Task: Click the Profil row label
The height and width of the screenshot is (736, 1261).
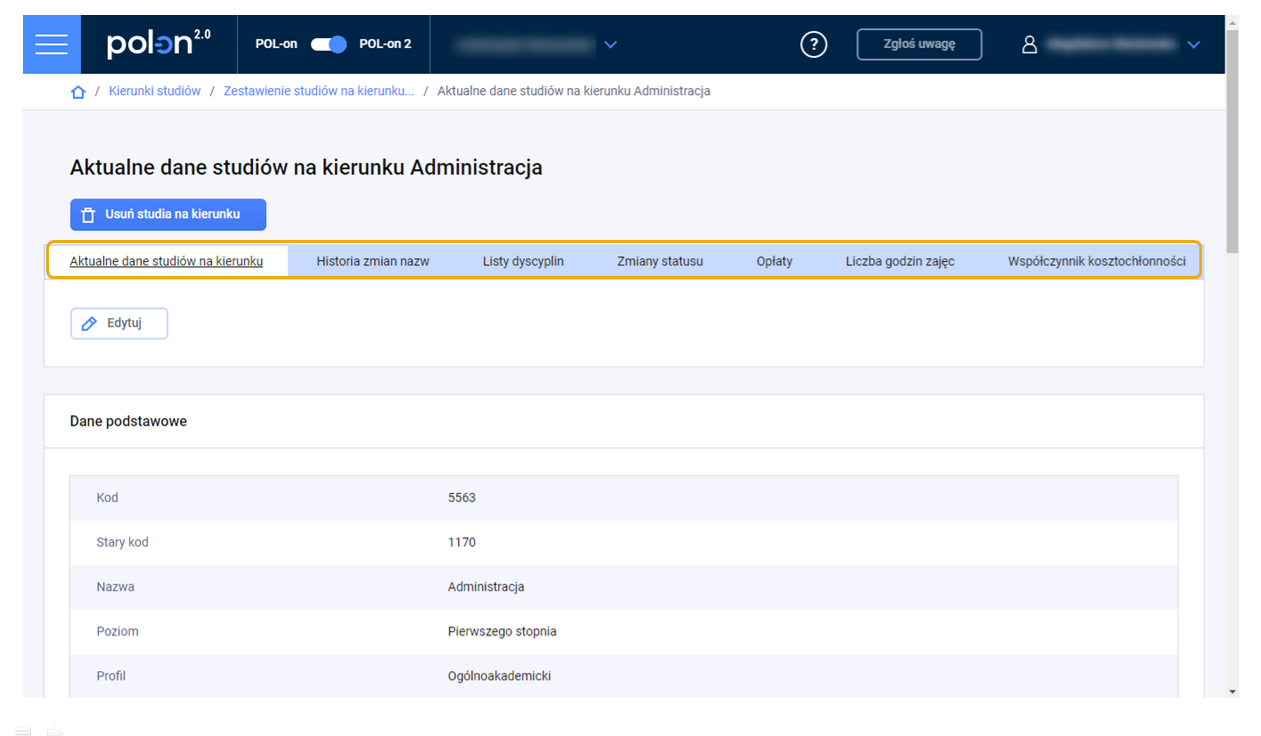Action: point(111,676)
